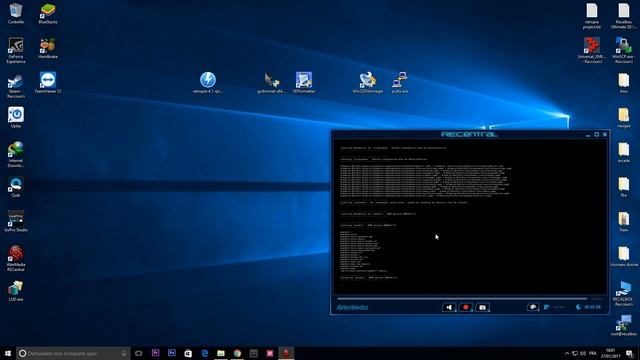
Task: Open File Explorer from the taskbar
Action: pyautogui.click(x=221, y=353)
